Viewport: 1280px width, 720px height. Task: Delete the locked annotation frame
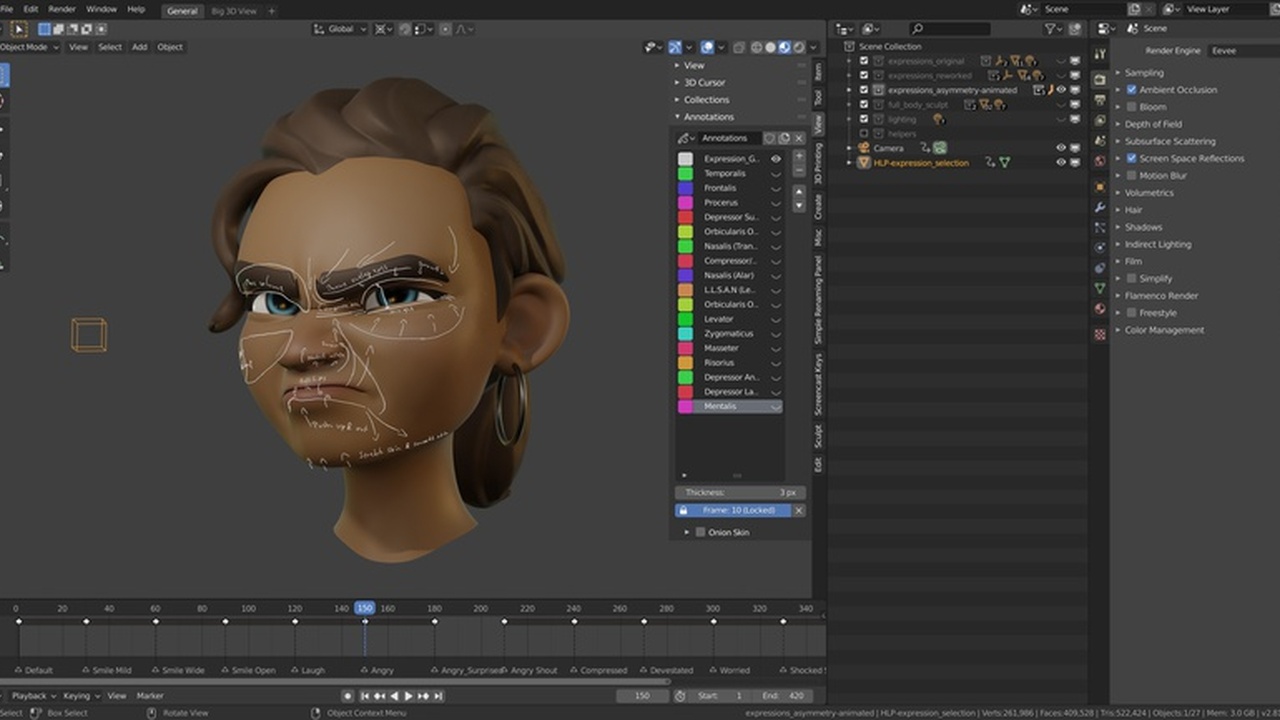799,510
